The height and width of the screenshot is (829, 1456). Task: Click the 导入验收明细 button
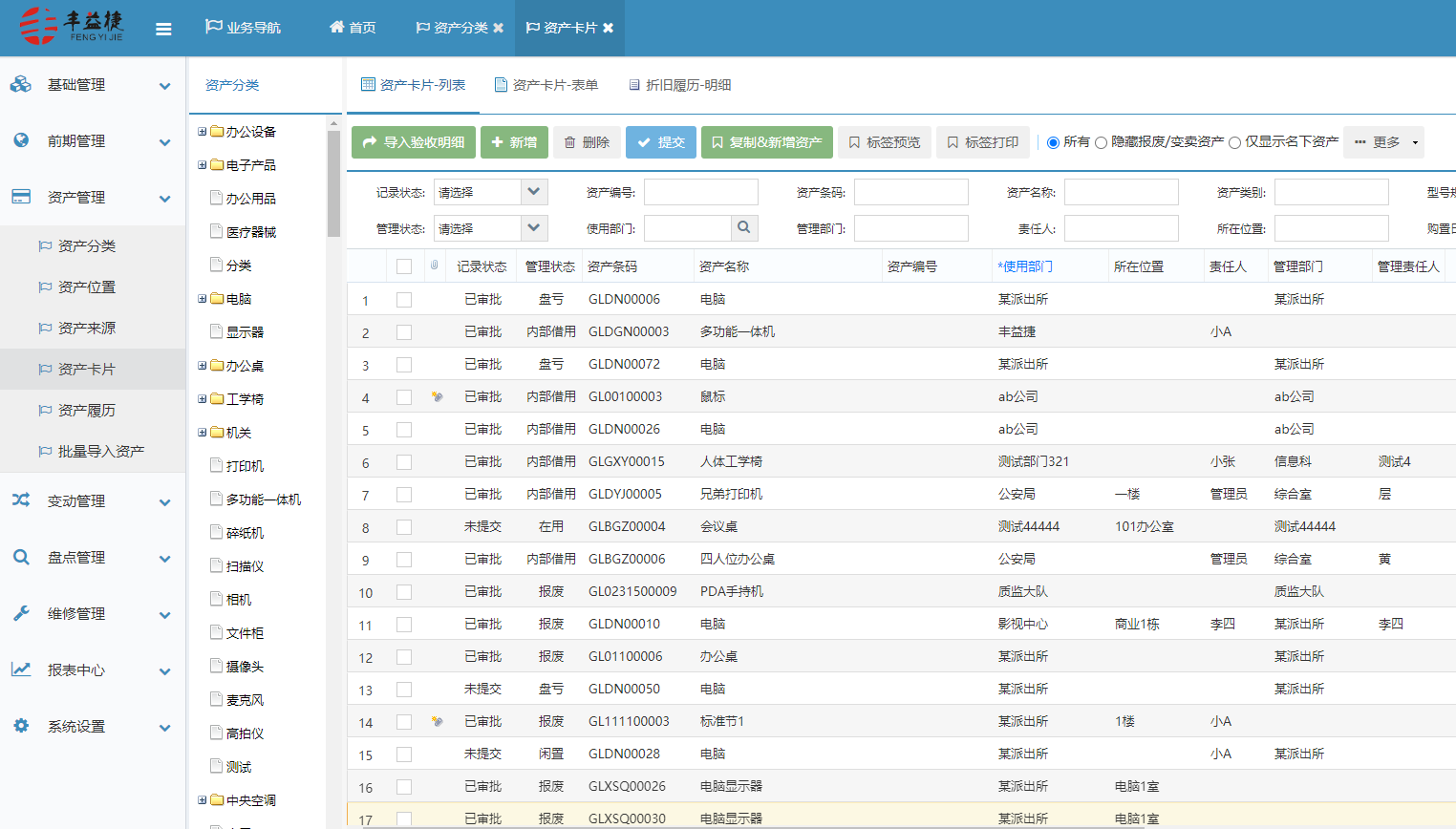[x=414, y=142]
